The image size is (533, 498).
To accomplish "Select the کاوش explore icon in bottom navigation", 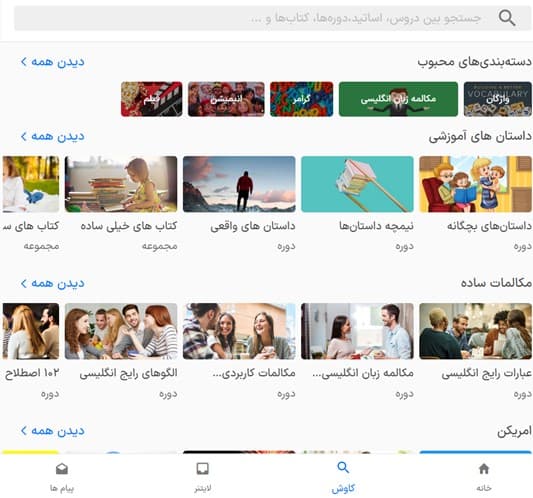I will pyautogui.click(x=343, y=468).
